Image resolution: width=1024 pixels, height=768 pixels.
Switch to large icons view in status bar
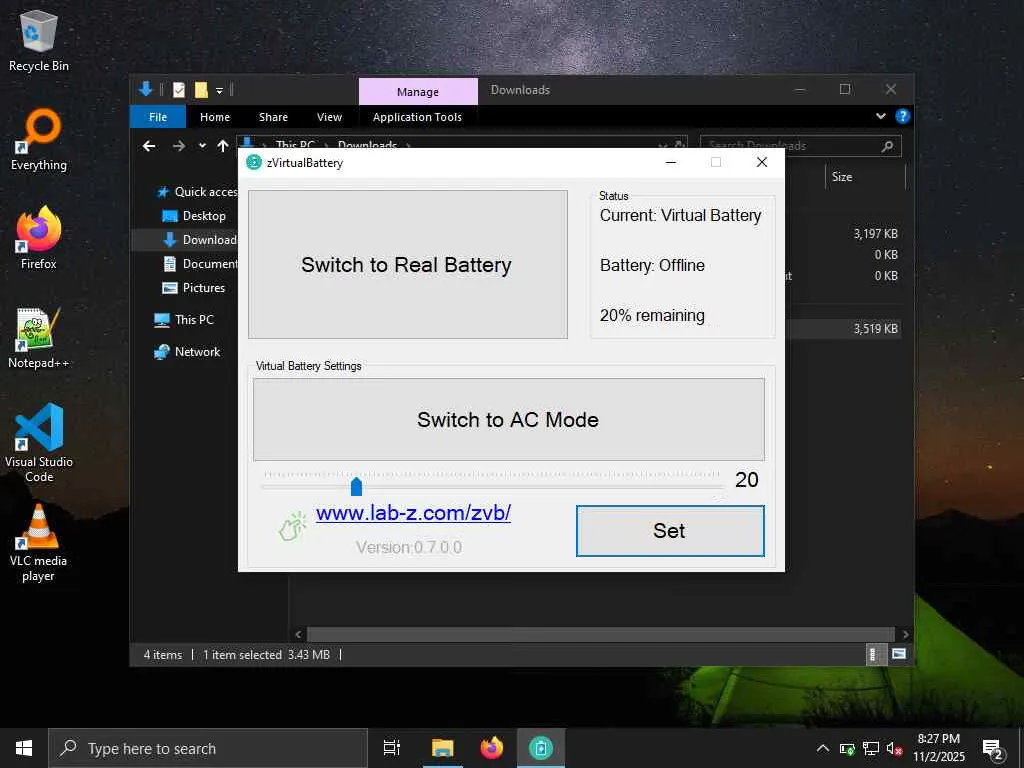pyautogui.click(x=899, y=654)
